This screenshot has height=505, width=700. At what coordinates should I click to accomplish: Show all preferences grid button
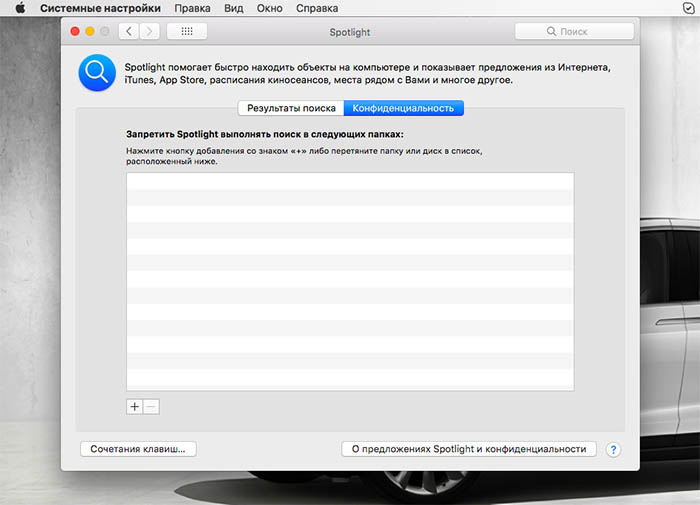pos(187,31)
